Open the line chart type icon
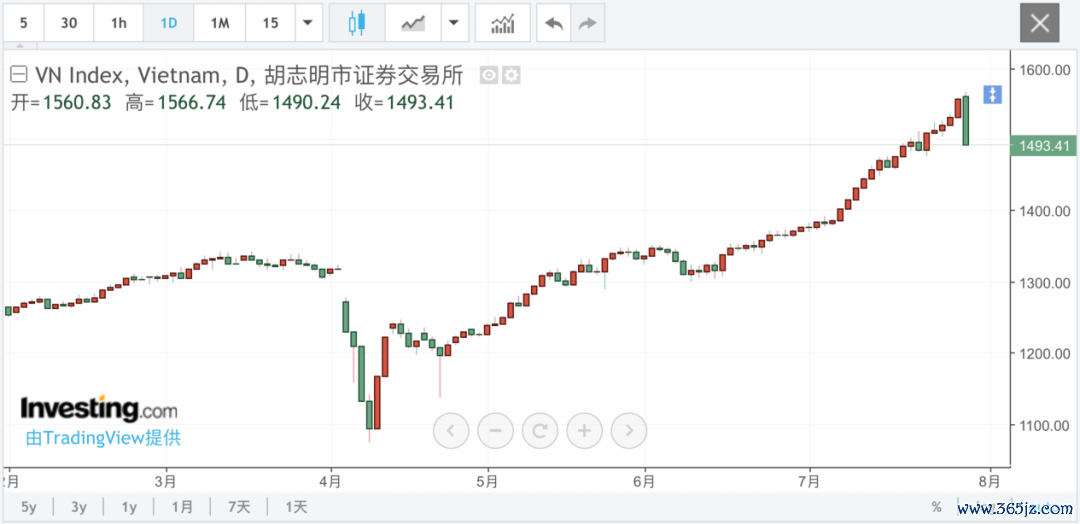This screenshot has width=1080, height=524. pos(413,23)
